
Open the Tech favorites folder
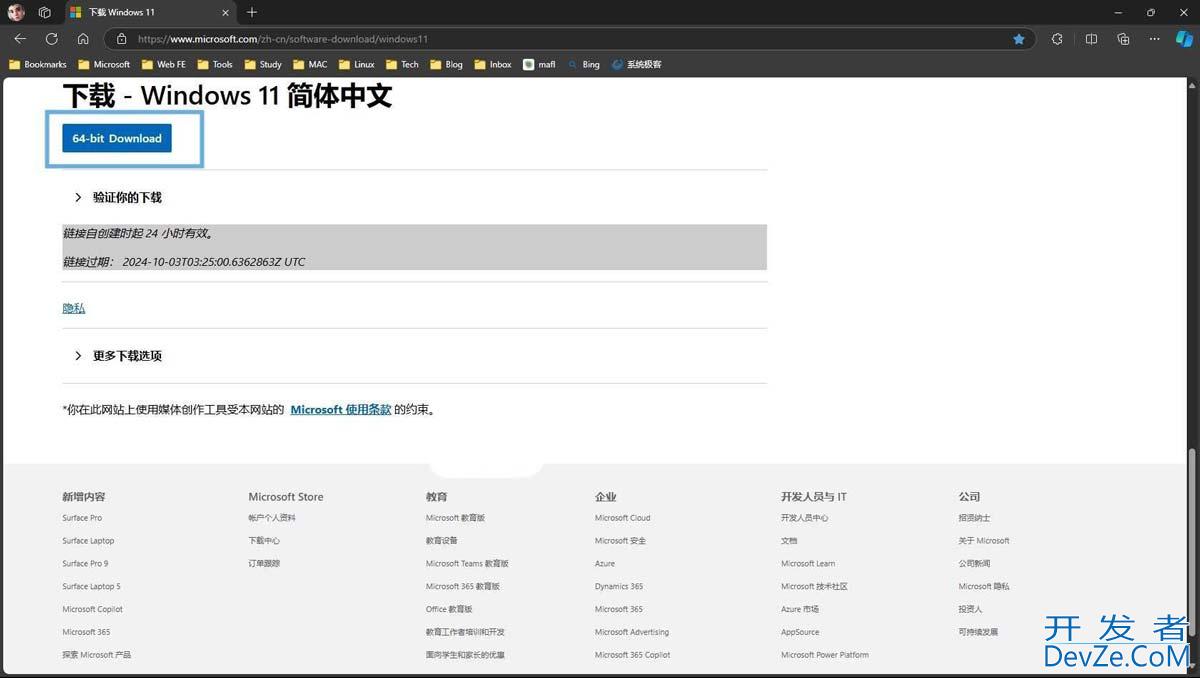tap(403, 64)
